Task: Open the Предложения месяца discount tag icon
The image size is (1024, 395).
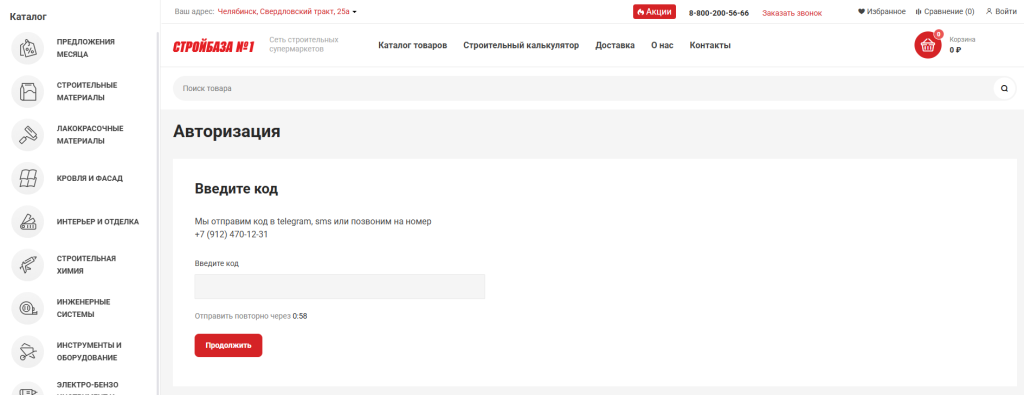Action: (27, 48)
